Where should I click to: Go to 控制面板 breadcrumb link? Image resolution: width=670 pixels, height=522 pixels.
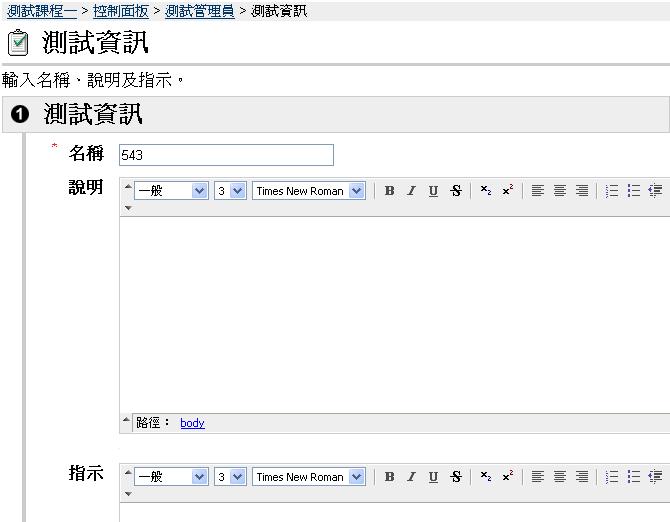click(x=120, y=11)
